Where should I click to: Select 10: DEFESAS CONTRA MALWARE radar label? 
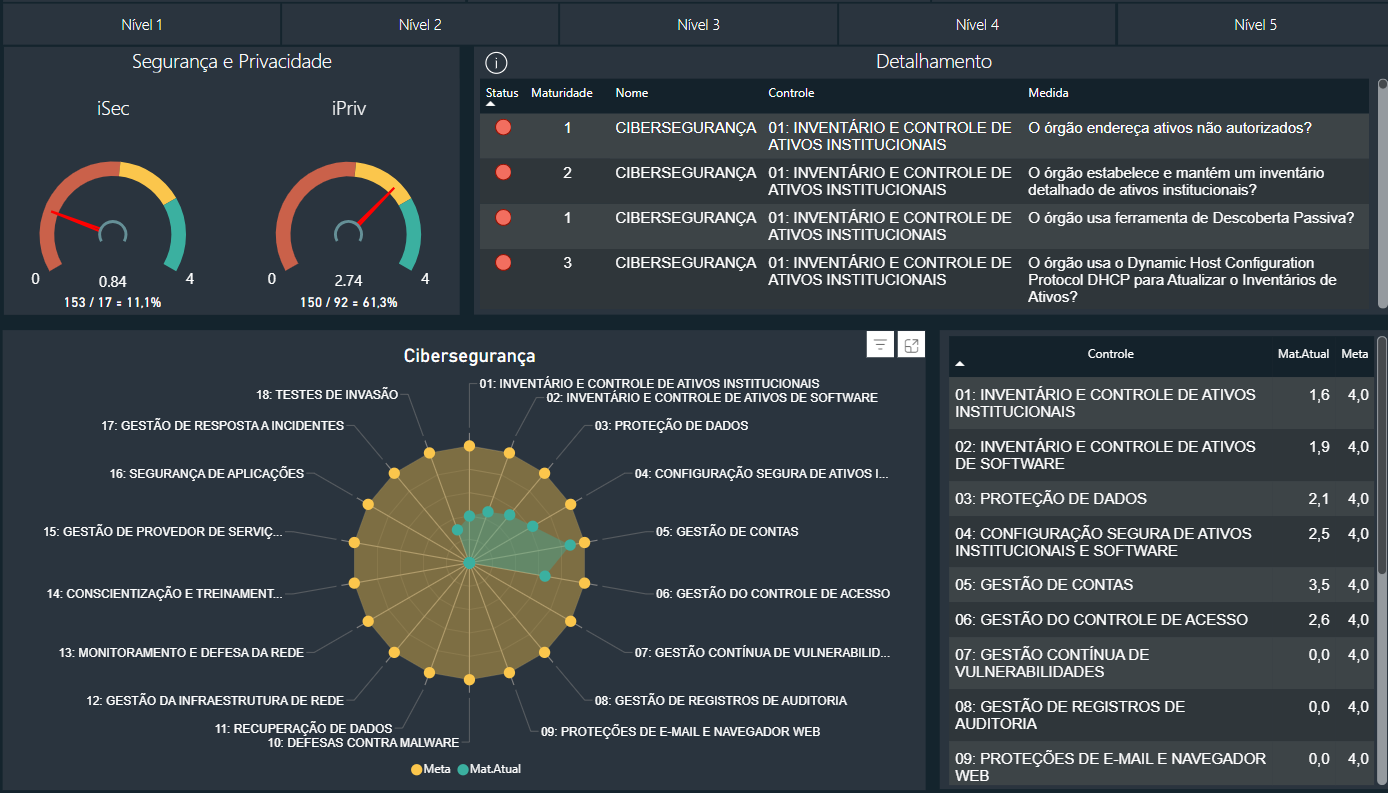pos(363,743)
